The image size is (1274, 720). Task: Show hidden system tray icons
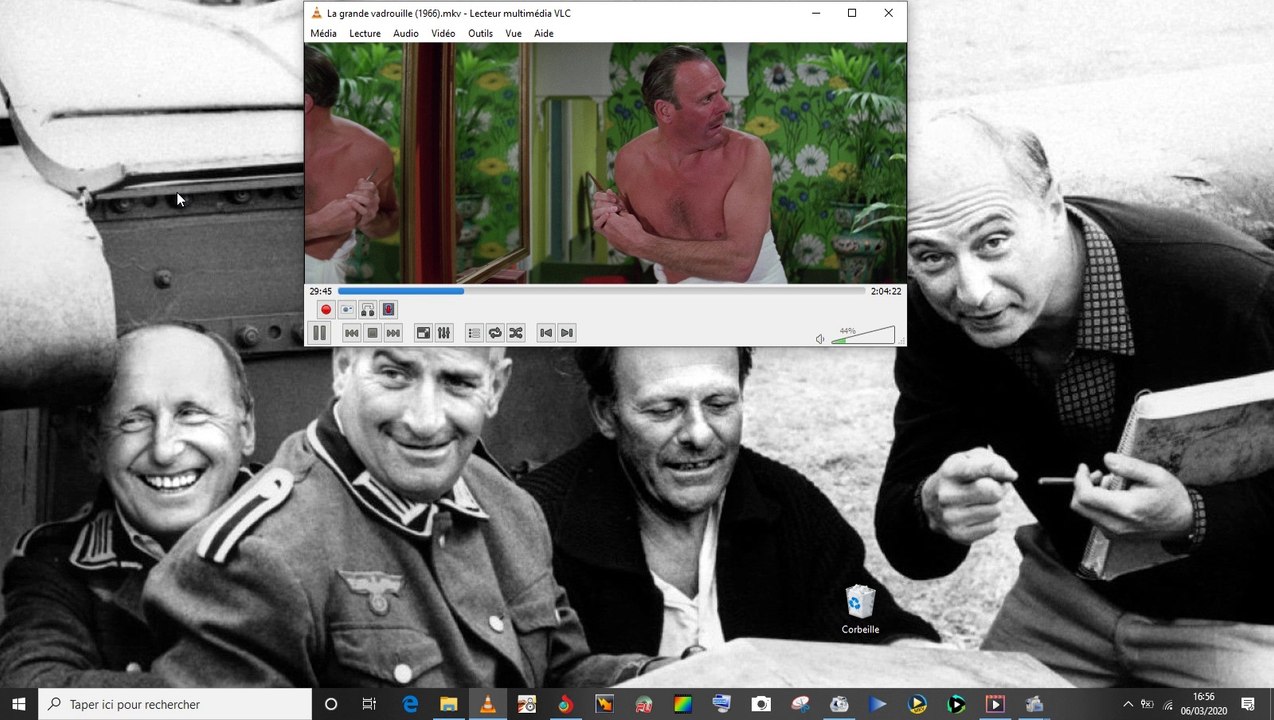pyautogui.click(x=1128, y=704)
